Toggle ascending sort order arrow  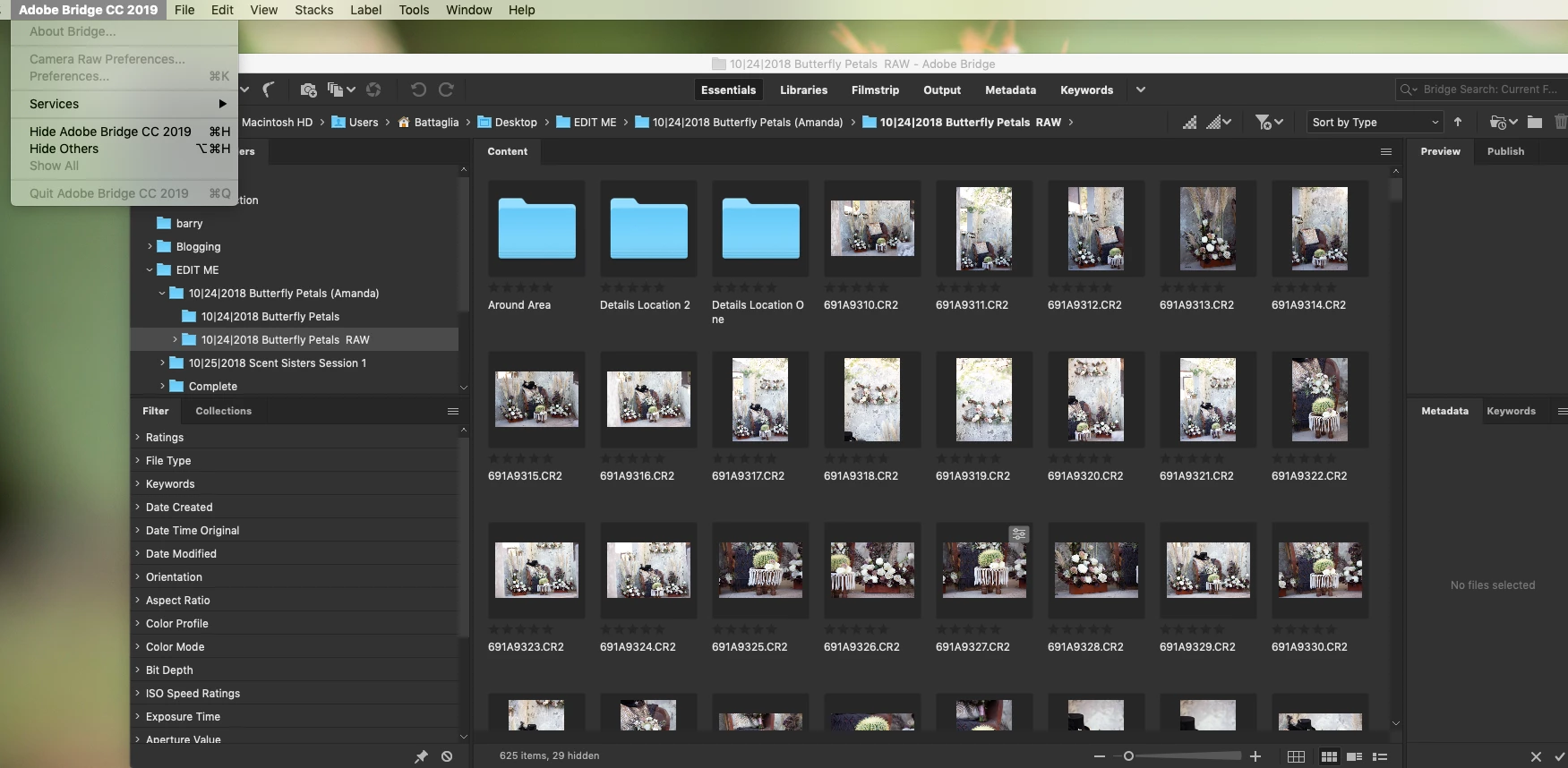pyautogui.click(x=1458, y=122)
